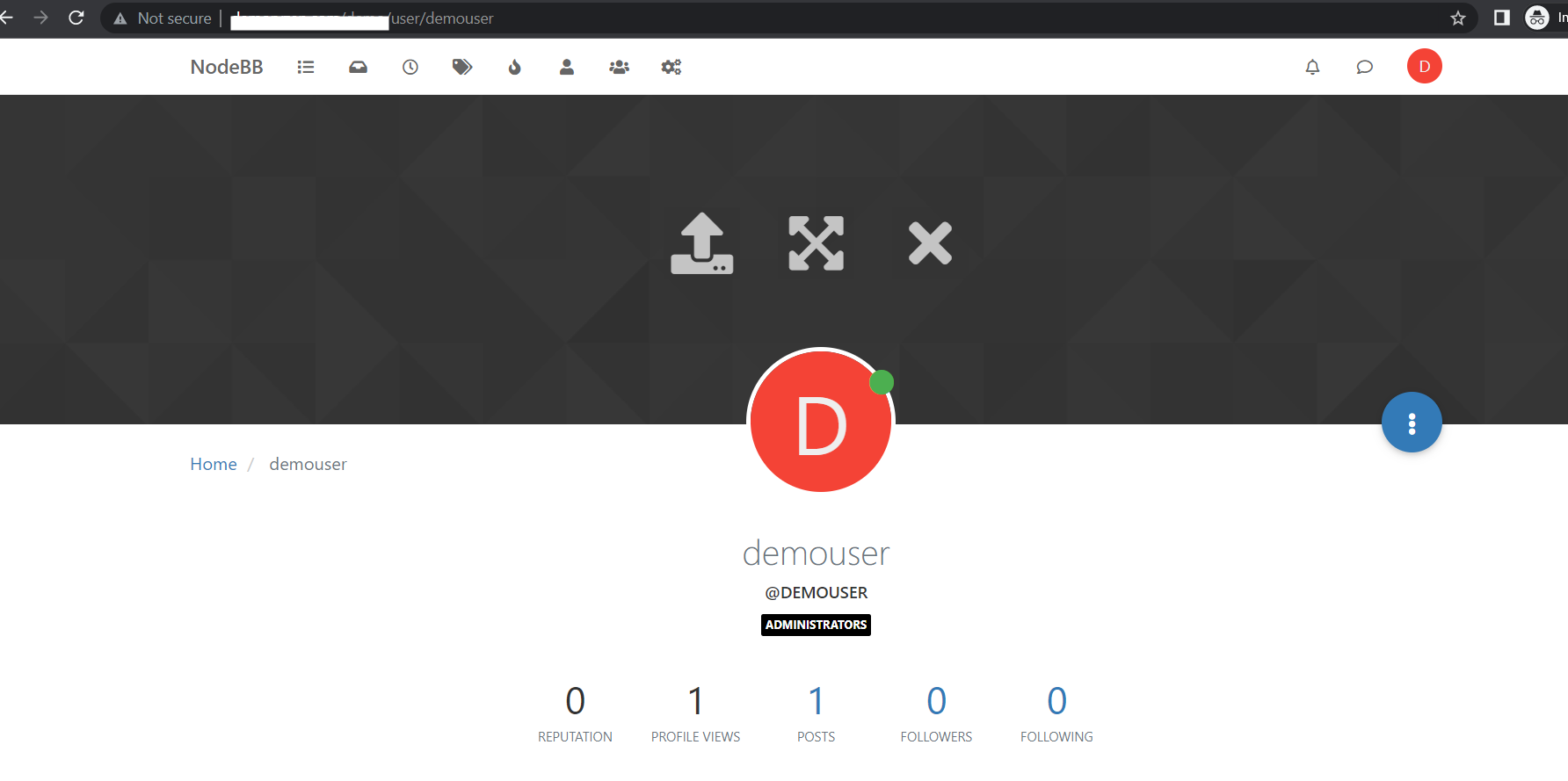
Task: Open the Groups icon in navbar
Action: click(619, 67)
